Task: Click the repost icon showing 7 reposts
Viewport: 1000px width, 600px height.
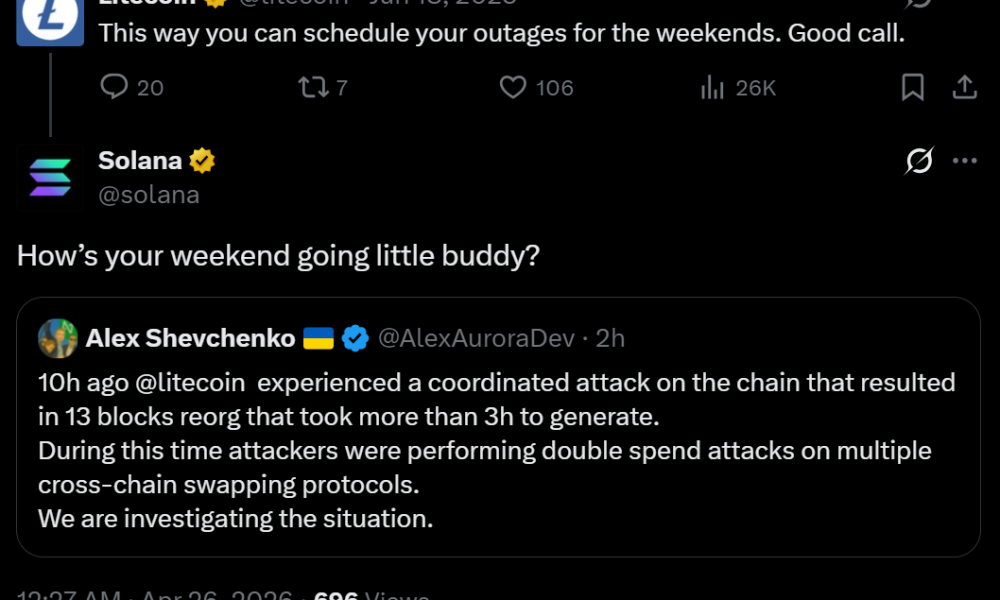Action: pyautogui.click(x=313, y=88)
